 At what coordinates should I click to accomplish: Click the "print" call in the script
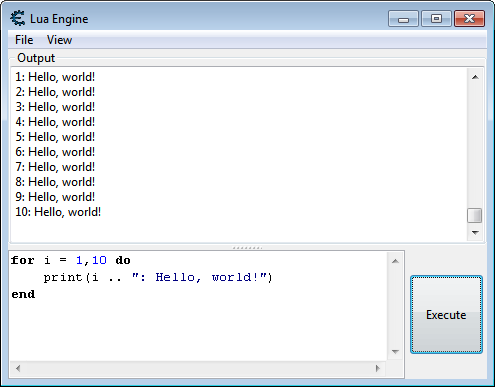63,277
